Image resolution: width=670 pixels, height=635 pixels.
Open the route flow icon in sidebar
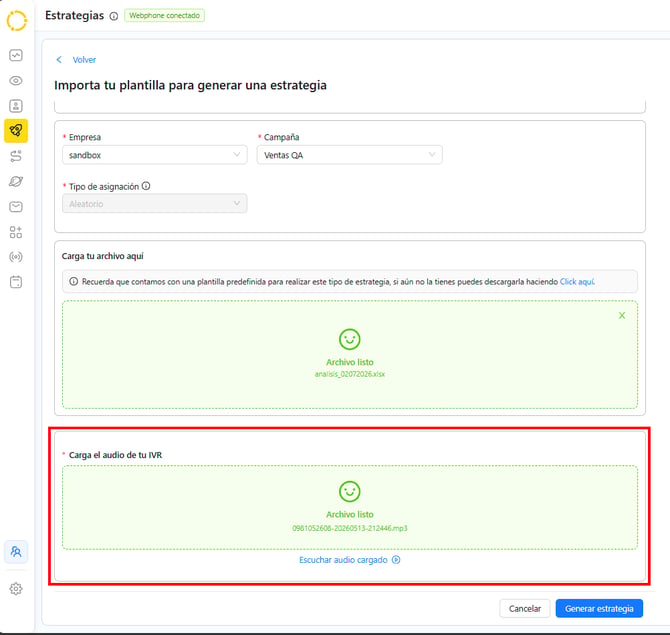(16, 156)
